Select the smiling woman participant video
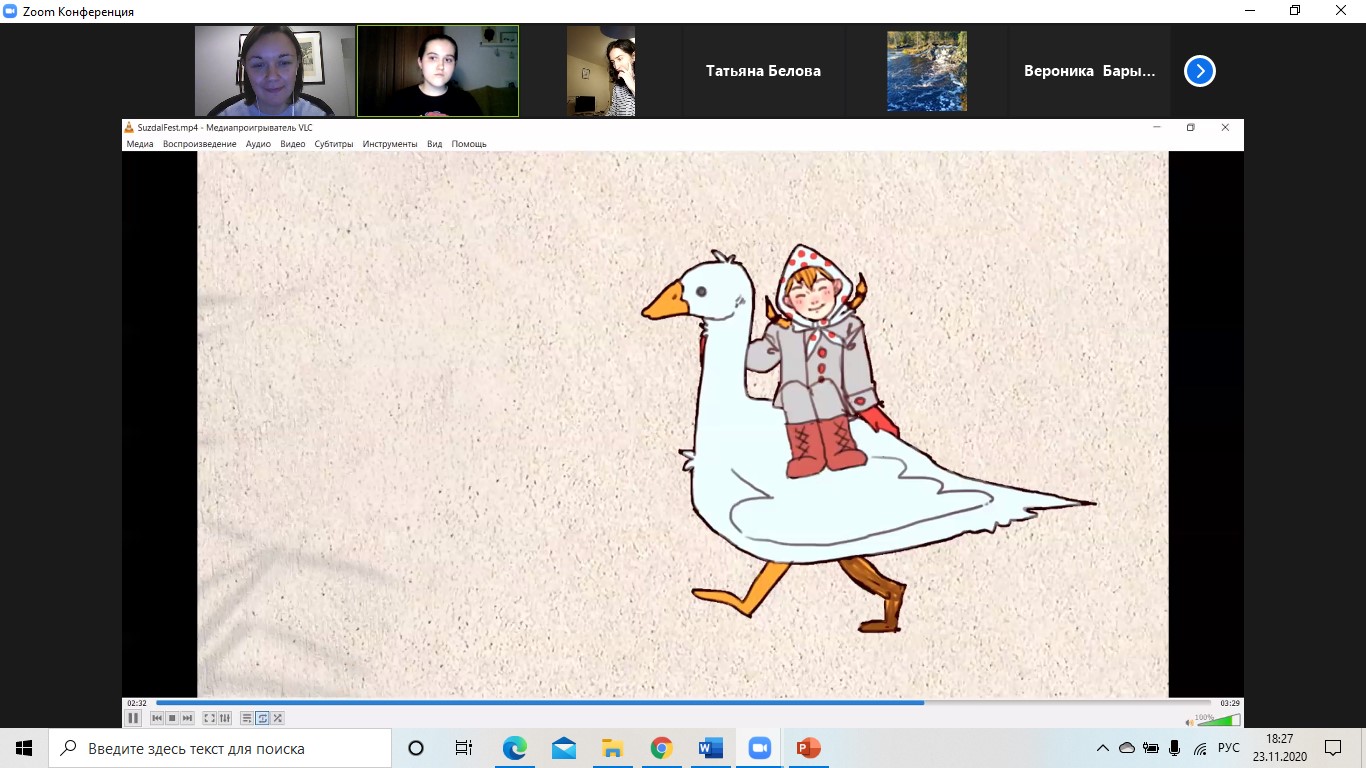Viewport: 1366px width, 768px height. tap(275, 71)
